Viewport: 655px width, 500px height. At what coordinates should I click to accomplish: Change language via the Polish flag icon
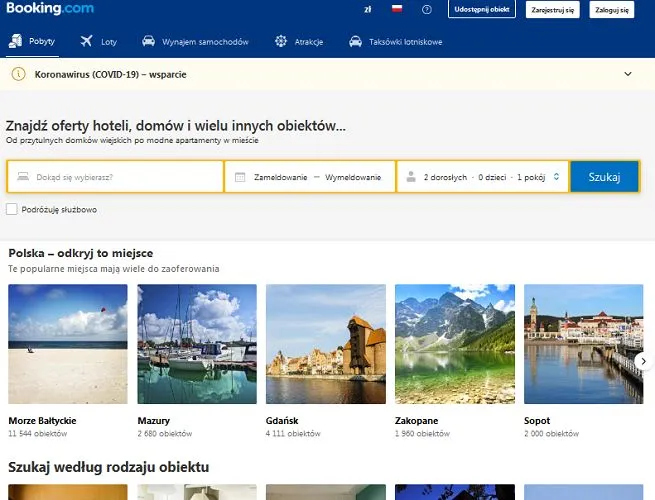(x=397, y=8)
